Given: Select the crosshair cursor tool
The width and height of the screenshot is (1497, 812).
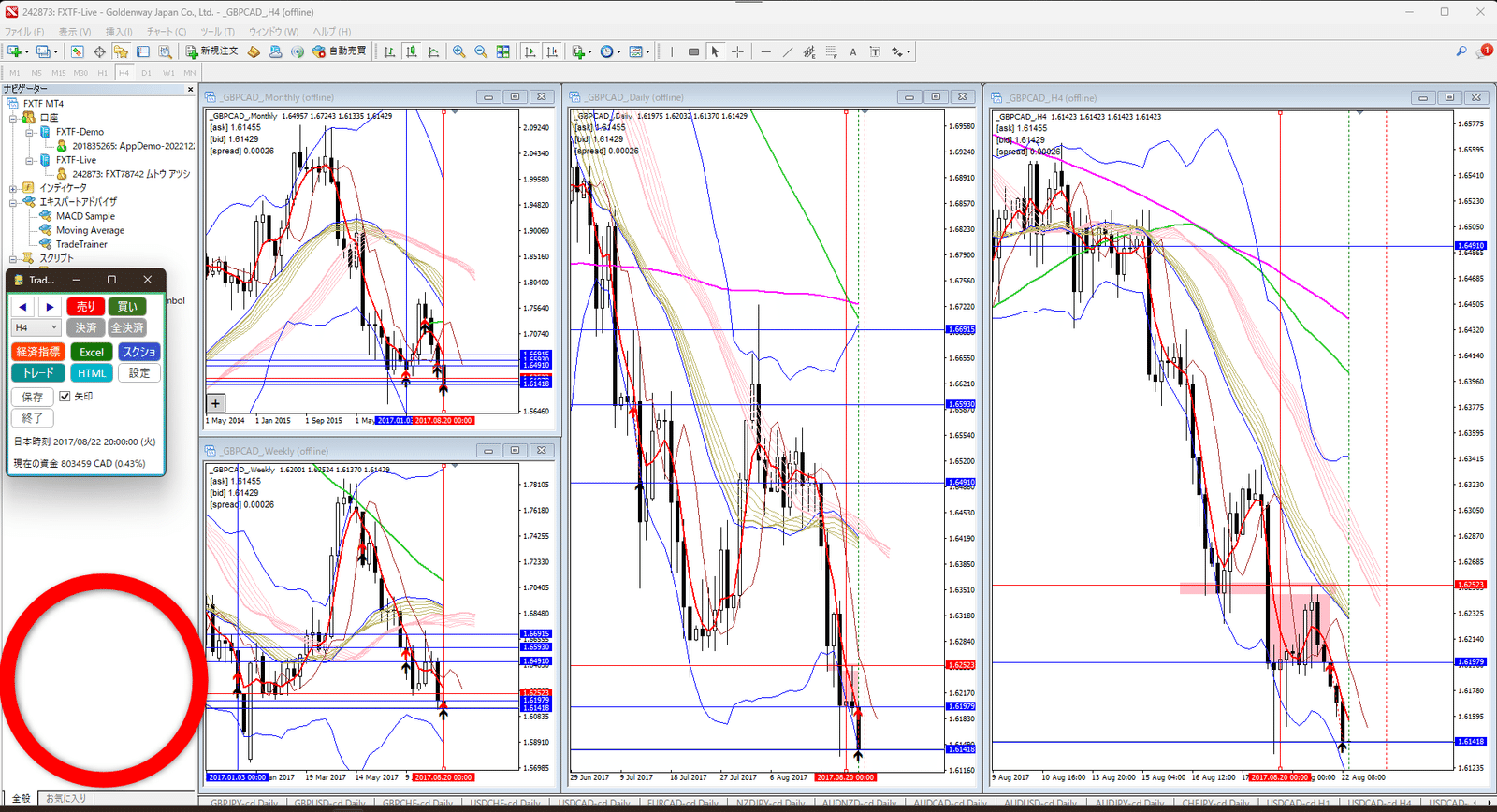Looking at the screenshot, I should point(737,51).
